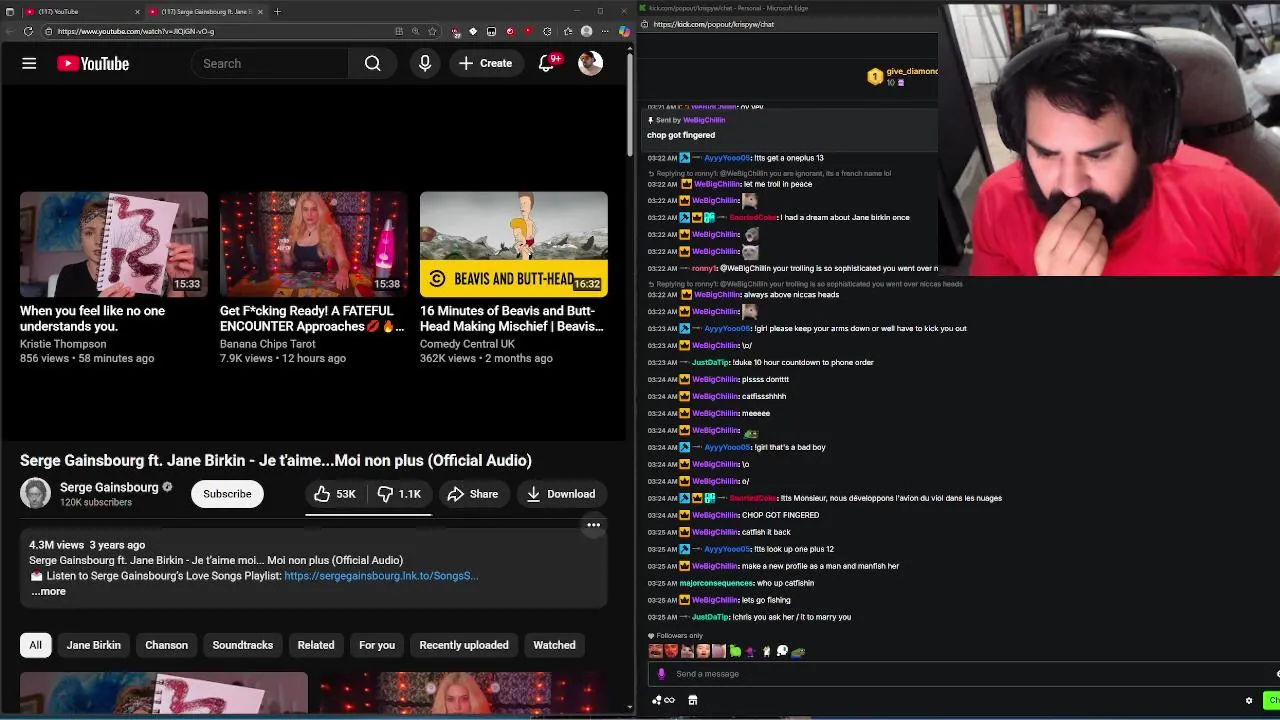Select the All filter chip
This screenshot has width=1280, height=720.
[x=35, y=645]
